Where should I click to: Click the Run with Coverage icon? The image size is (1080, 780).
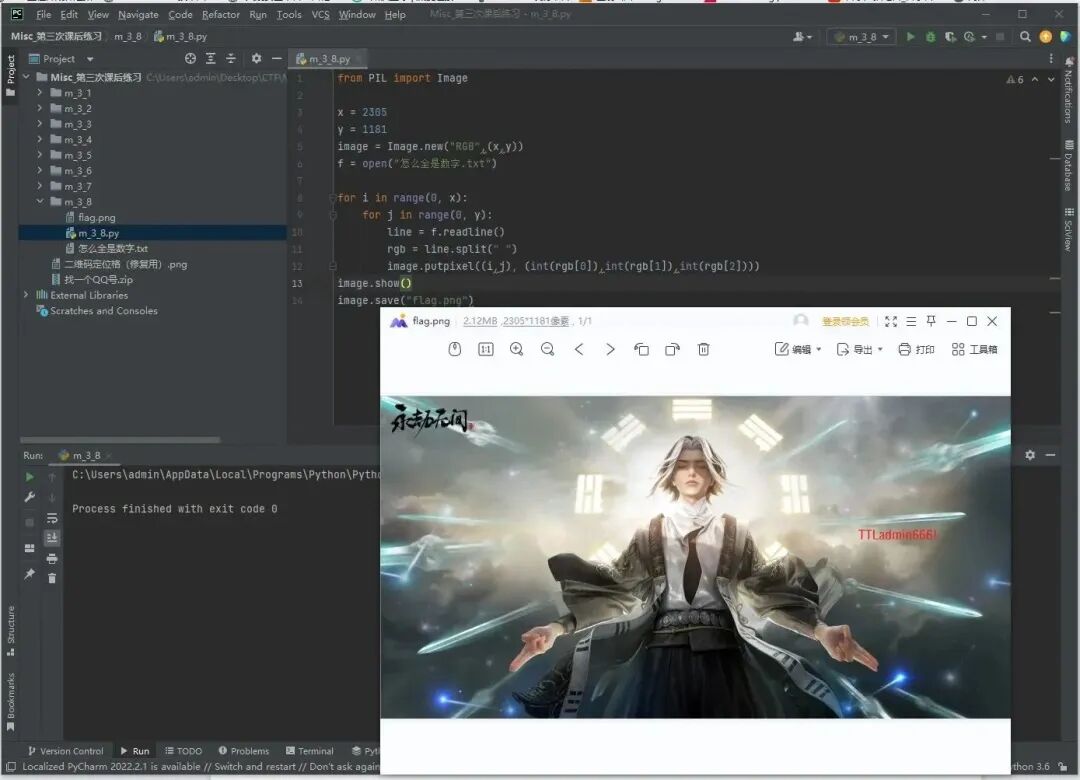[951, 37]
